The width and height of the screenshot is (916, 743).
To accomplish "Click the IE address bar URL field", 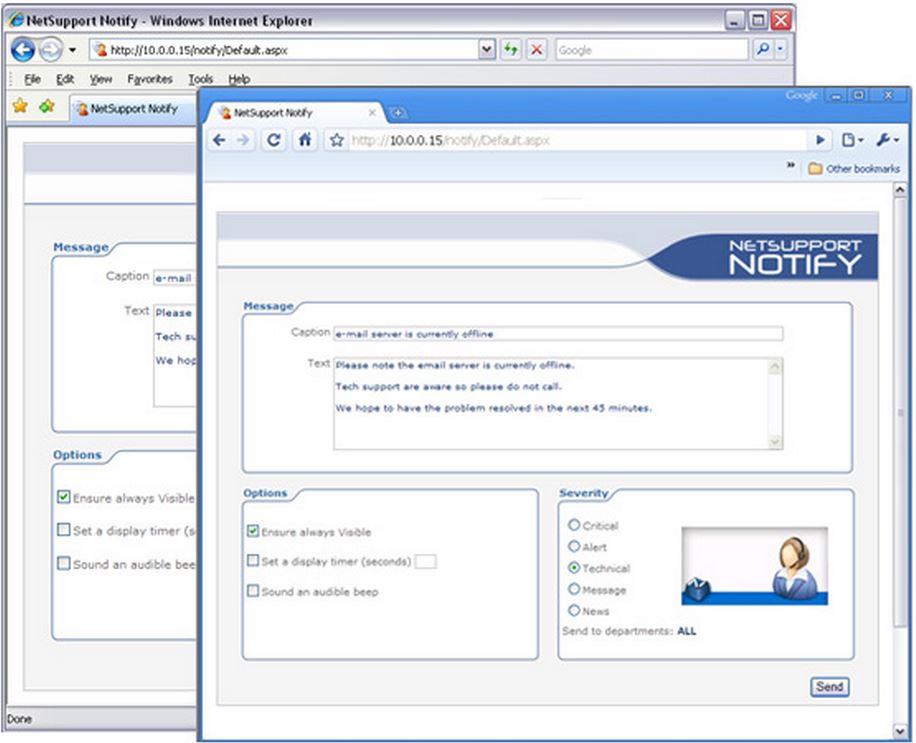I will (x=284, y=50).
